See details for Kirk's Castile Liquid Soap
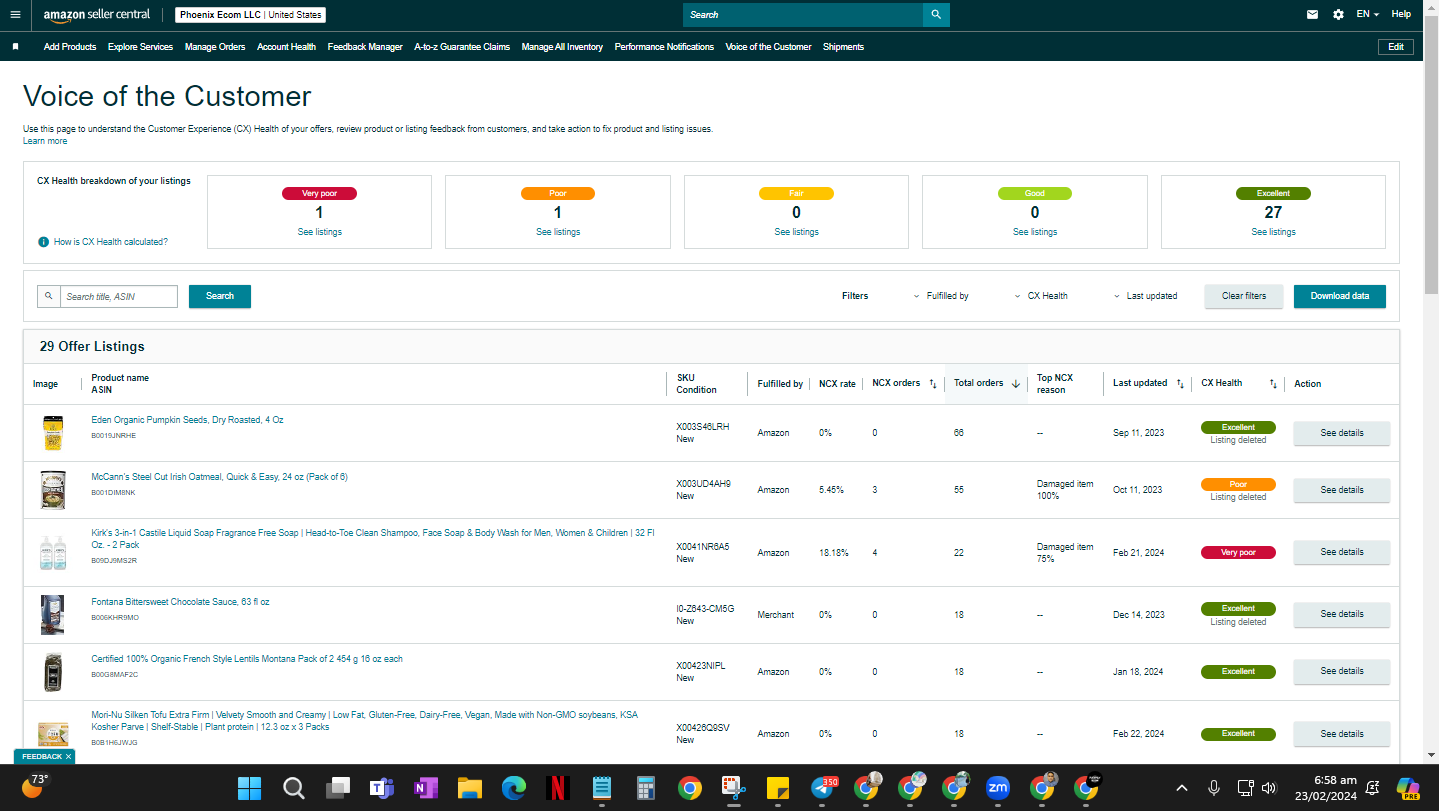The height and width of the screenshot is (811, 1439). click(x=1342, y=552)
